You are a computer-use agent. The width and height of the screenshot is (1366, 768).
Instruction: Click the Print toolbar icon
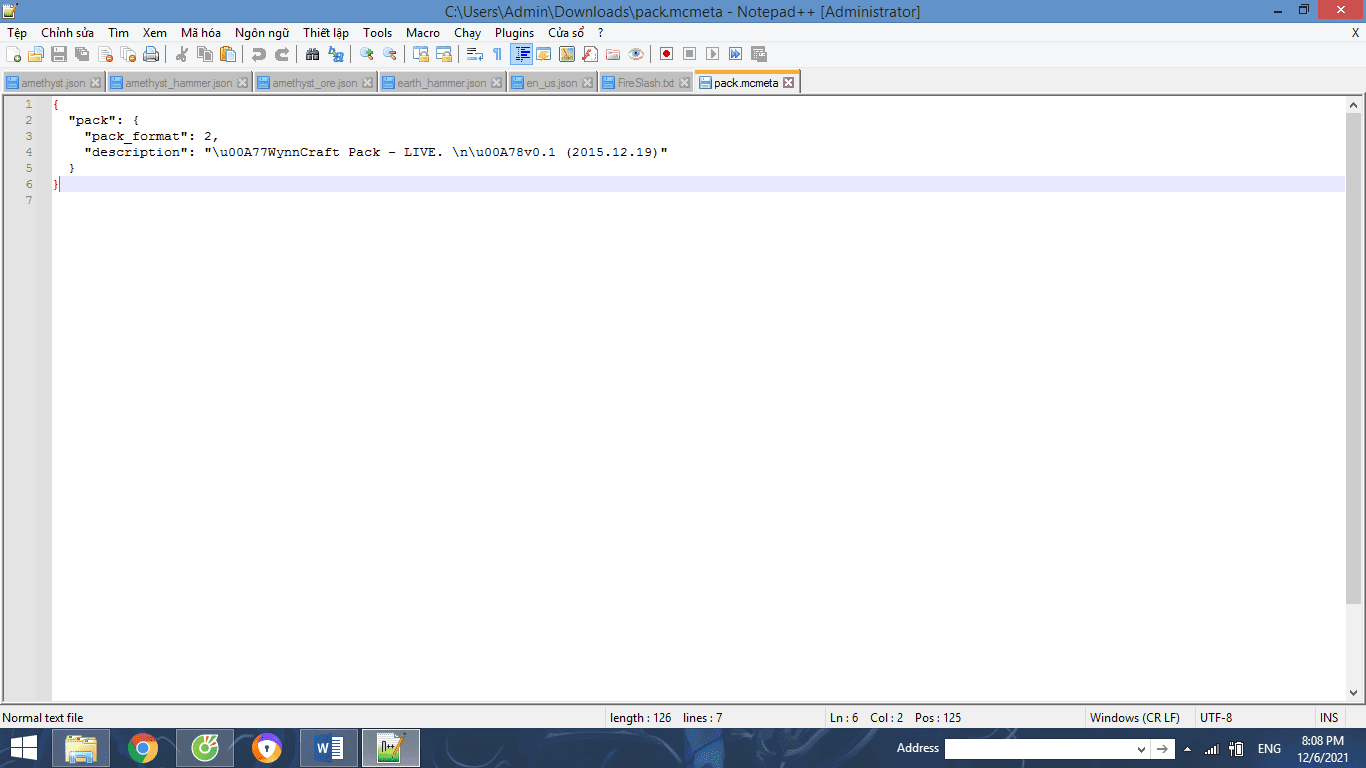pyautogui.click(x=151, y=54)
